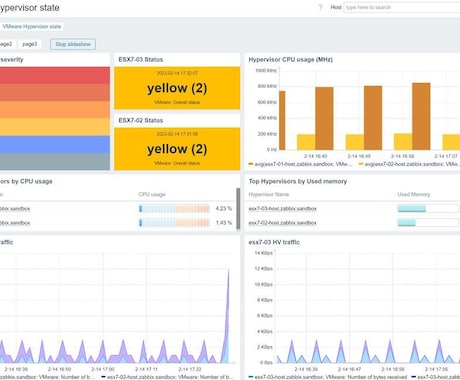460x380 pixels.
Task: Click the CPU usage table scrollbar
Action: point(238,209)
